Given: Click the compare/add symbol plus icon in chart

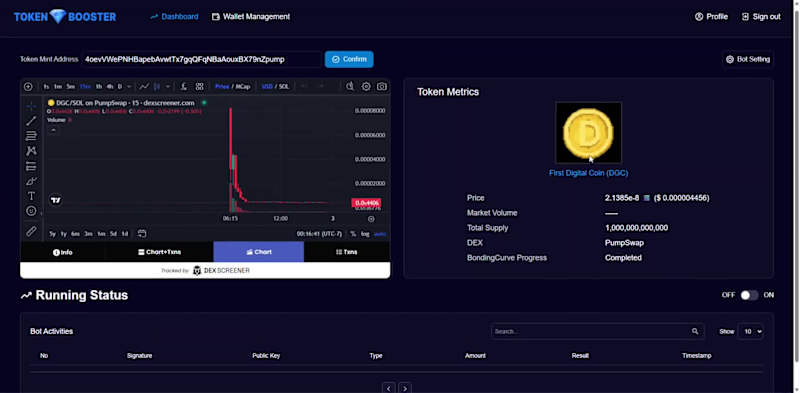Looking at the screenshot, I should (x=28, y=87).
